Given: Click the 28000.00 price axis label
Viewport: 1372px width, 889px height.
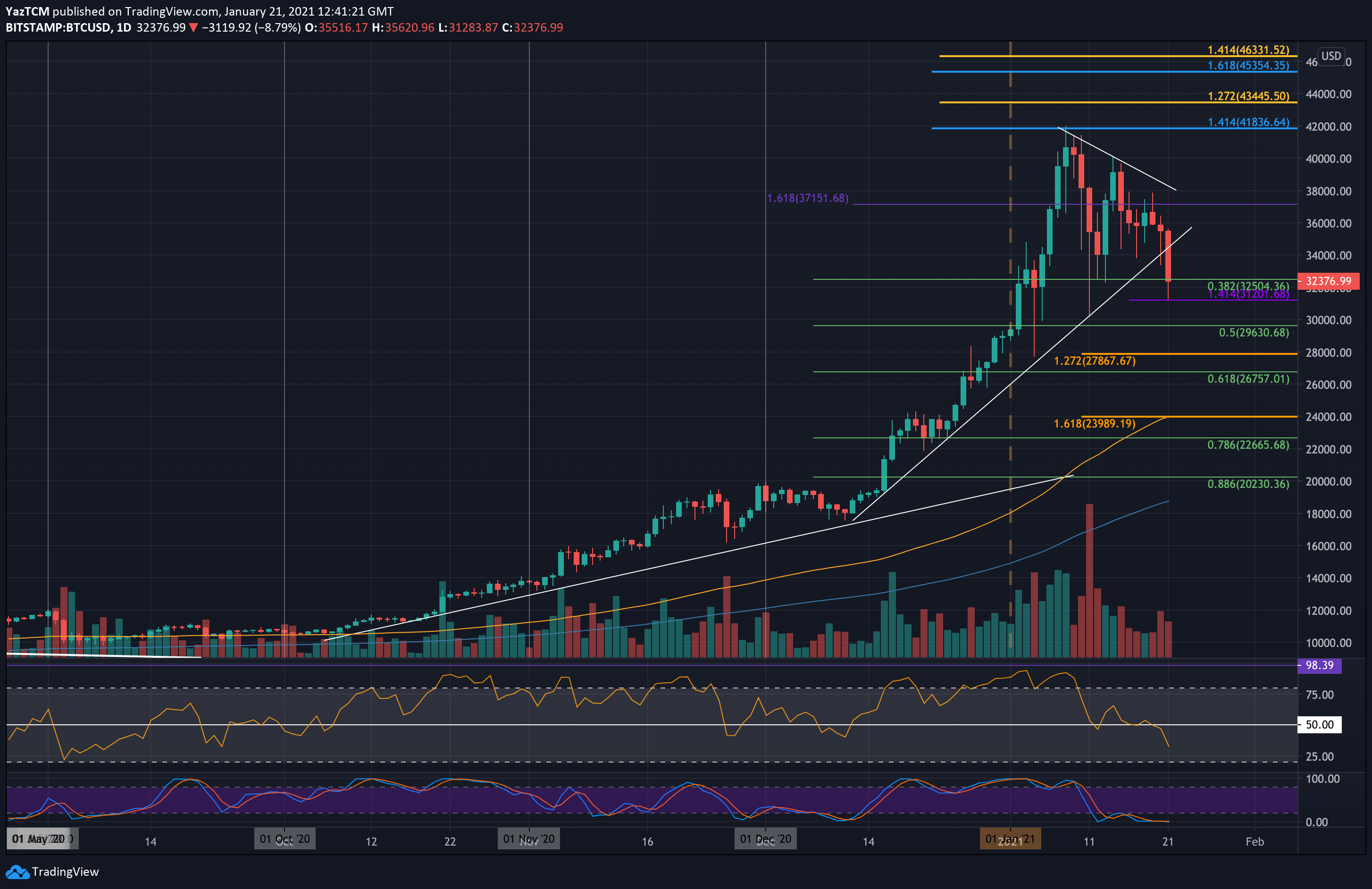Looking at the screenshot, I should tap(1328, 352).
